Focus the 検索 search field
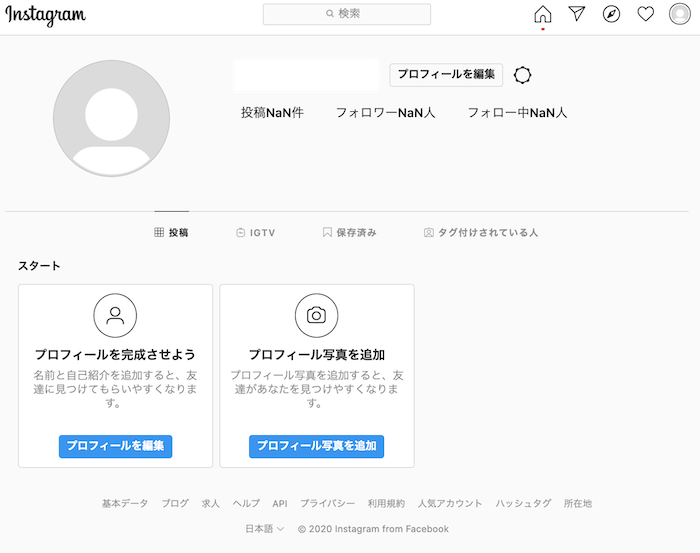The height and width of the screenshot is (553, 700). [347, 14]
